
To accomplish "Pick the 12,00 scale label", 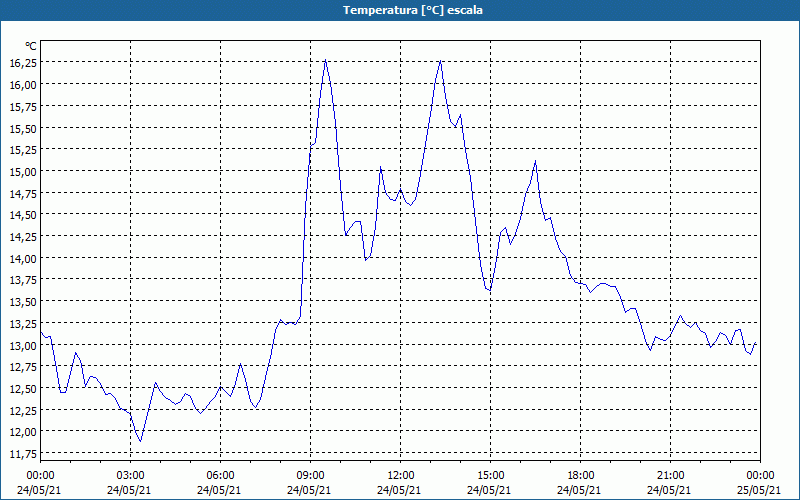I will coord(23,432).
